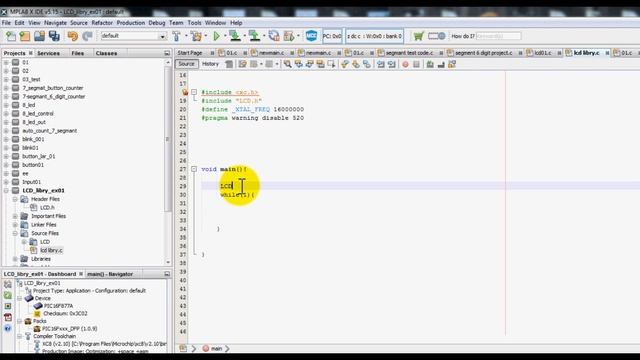Image resolution: width=640 pixels, height=360 pixels.
Task: Click the topmost icon in the Dashboard sidebar
Action: 8,284
